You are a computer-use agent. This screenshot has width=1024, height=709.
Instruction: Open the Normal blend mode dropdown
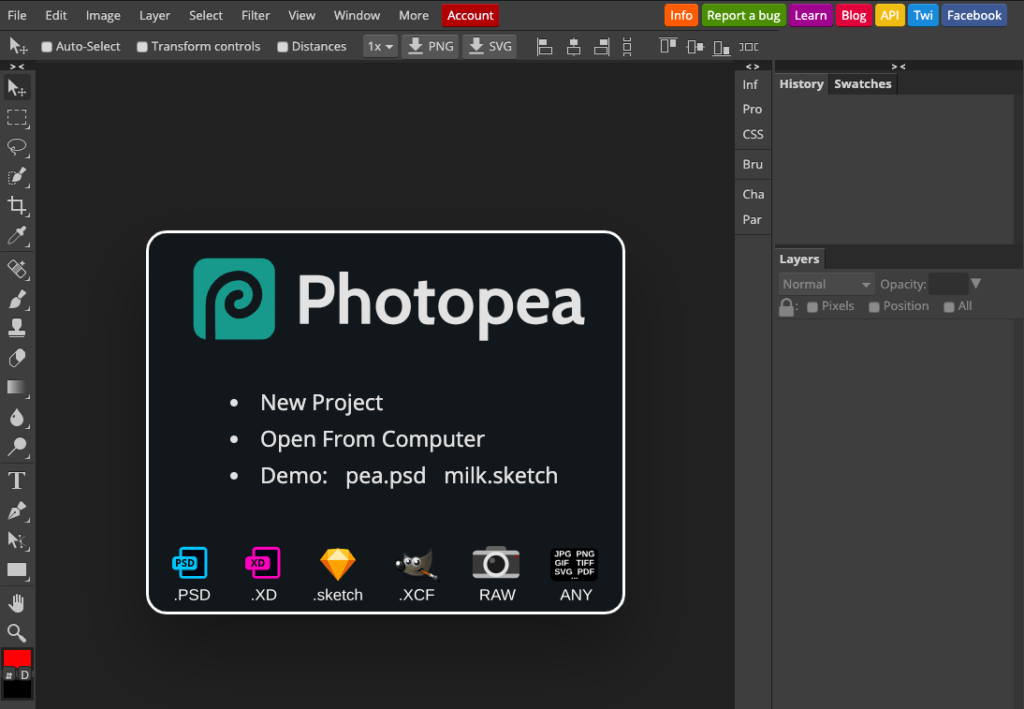(x=826, y=284)
